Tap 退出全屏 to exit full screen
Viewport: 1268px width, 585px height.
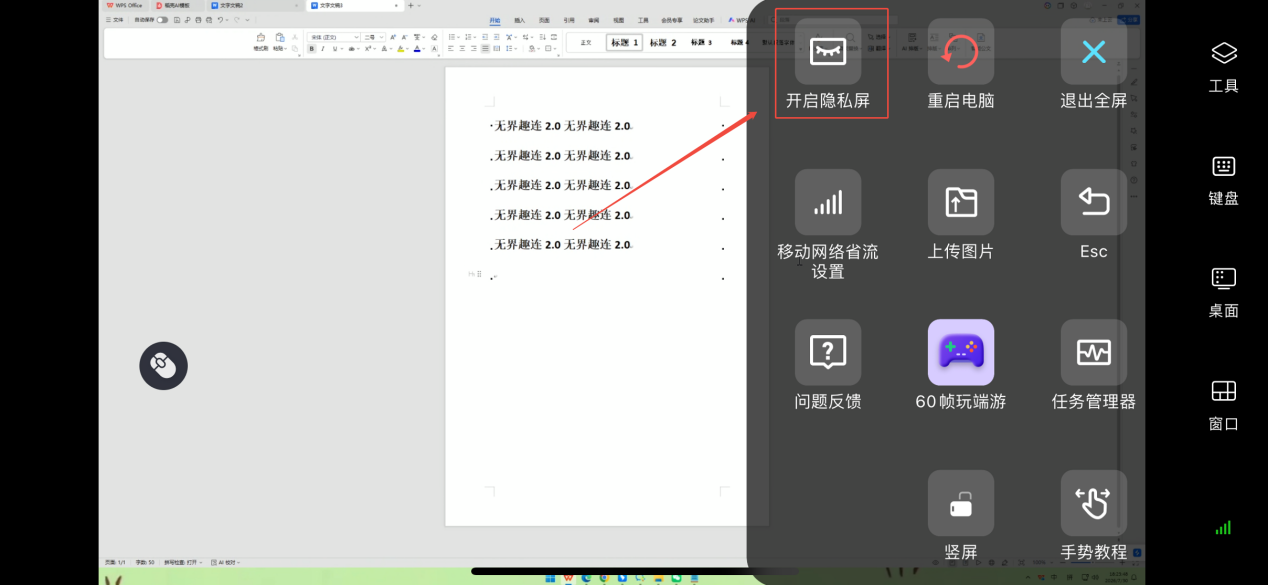1094,51
